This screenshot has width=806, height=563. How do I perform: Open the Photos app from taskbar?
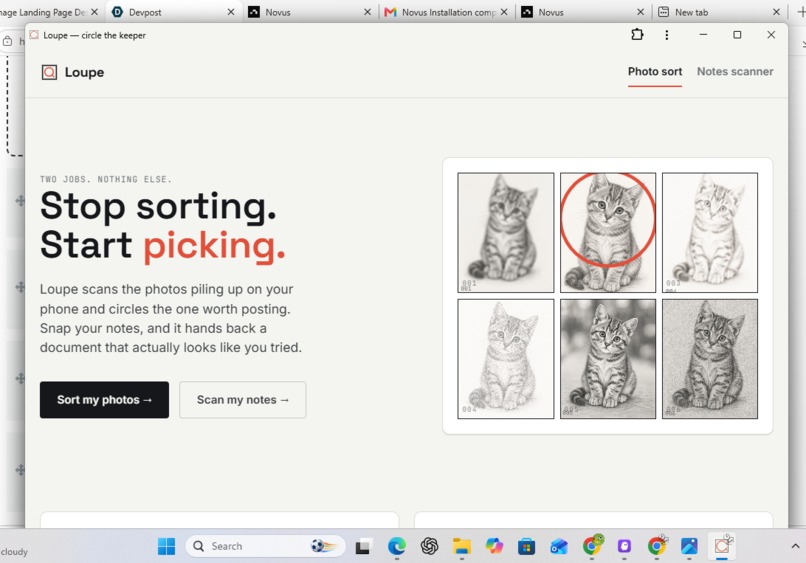(x=689, y=546)
